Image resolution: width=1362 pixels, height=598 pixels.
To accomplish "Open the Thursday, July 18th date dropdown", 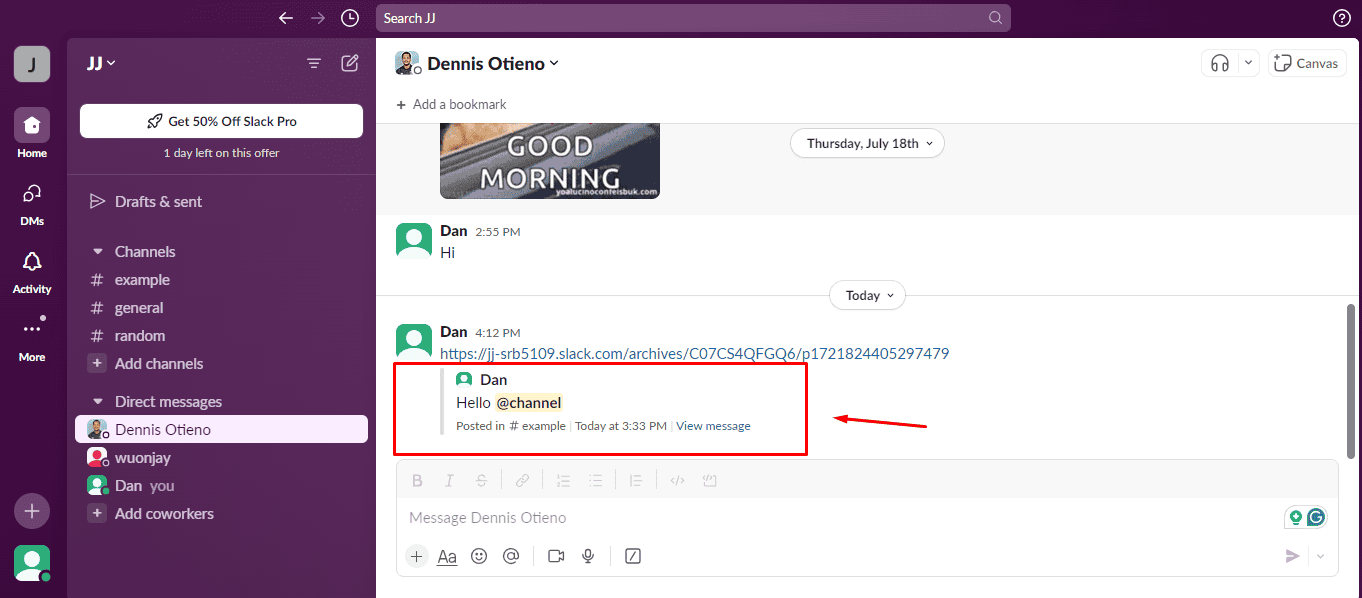I will pos(867,143).
